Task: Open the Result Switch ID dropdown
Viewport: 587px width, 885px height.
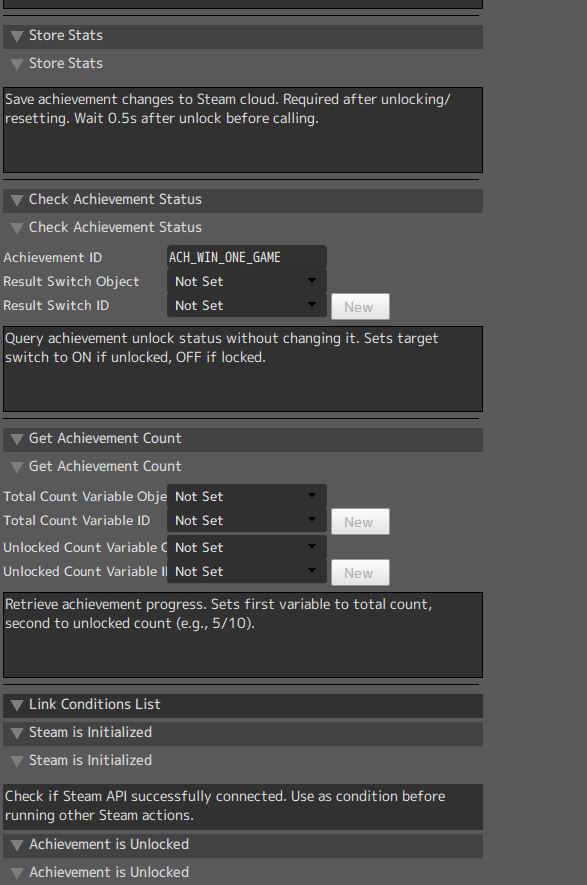Action: tap(247, 305)
